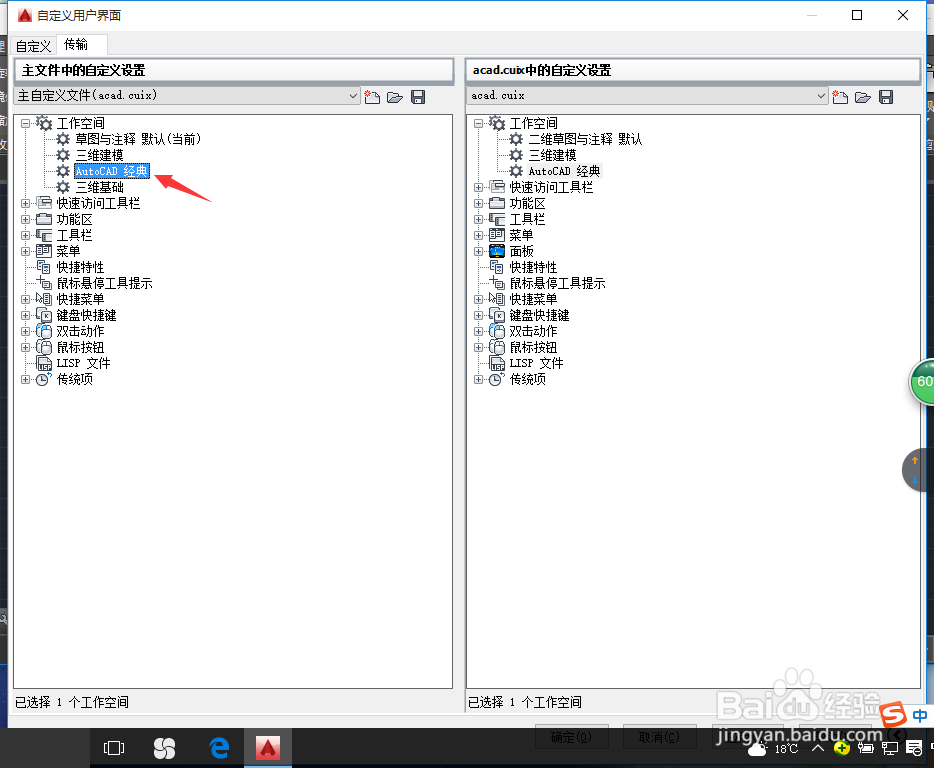Select right 双击动作 label

[x=533, y=331]
